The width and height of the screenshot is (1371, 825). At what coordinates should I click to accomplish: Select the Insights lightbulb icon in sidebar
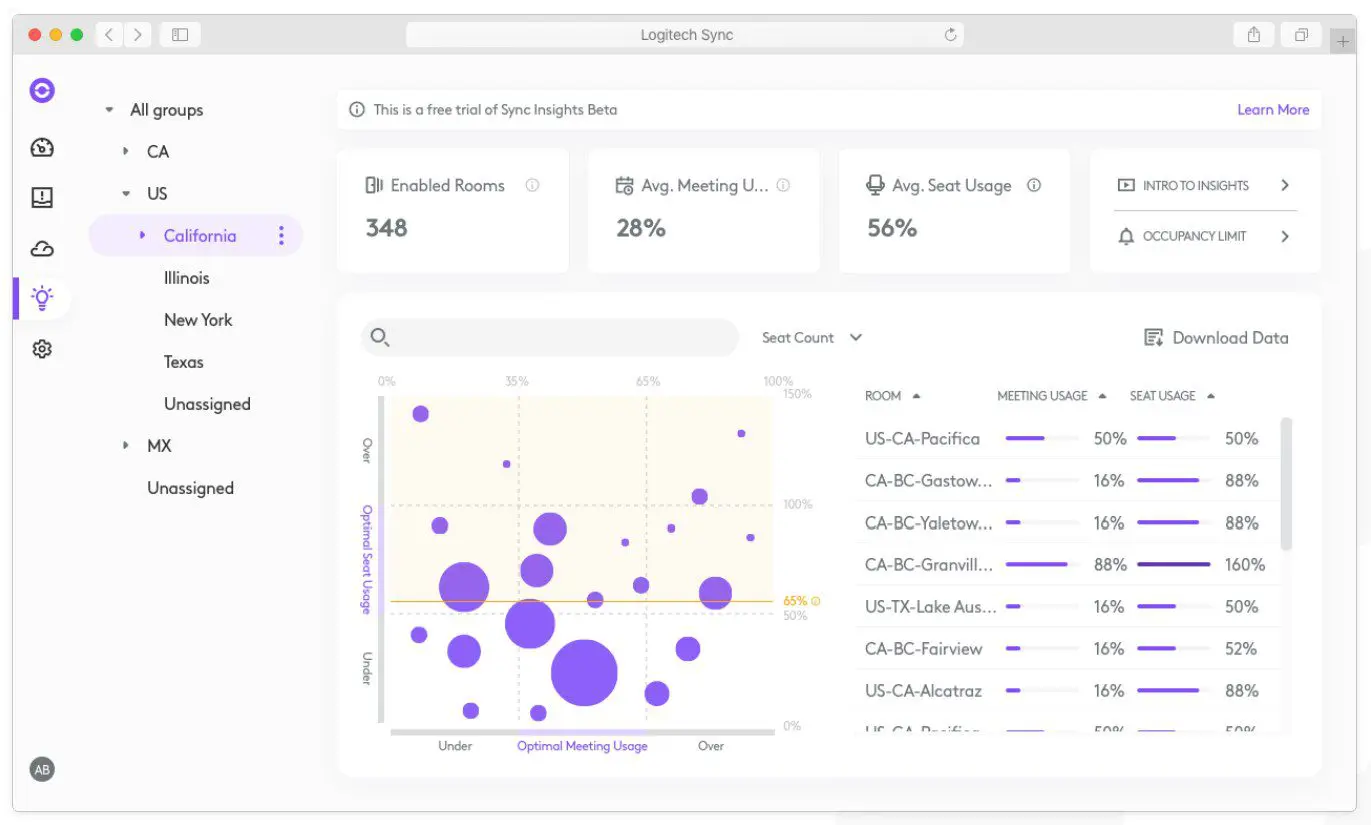coord(42,297)
